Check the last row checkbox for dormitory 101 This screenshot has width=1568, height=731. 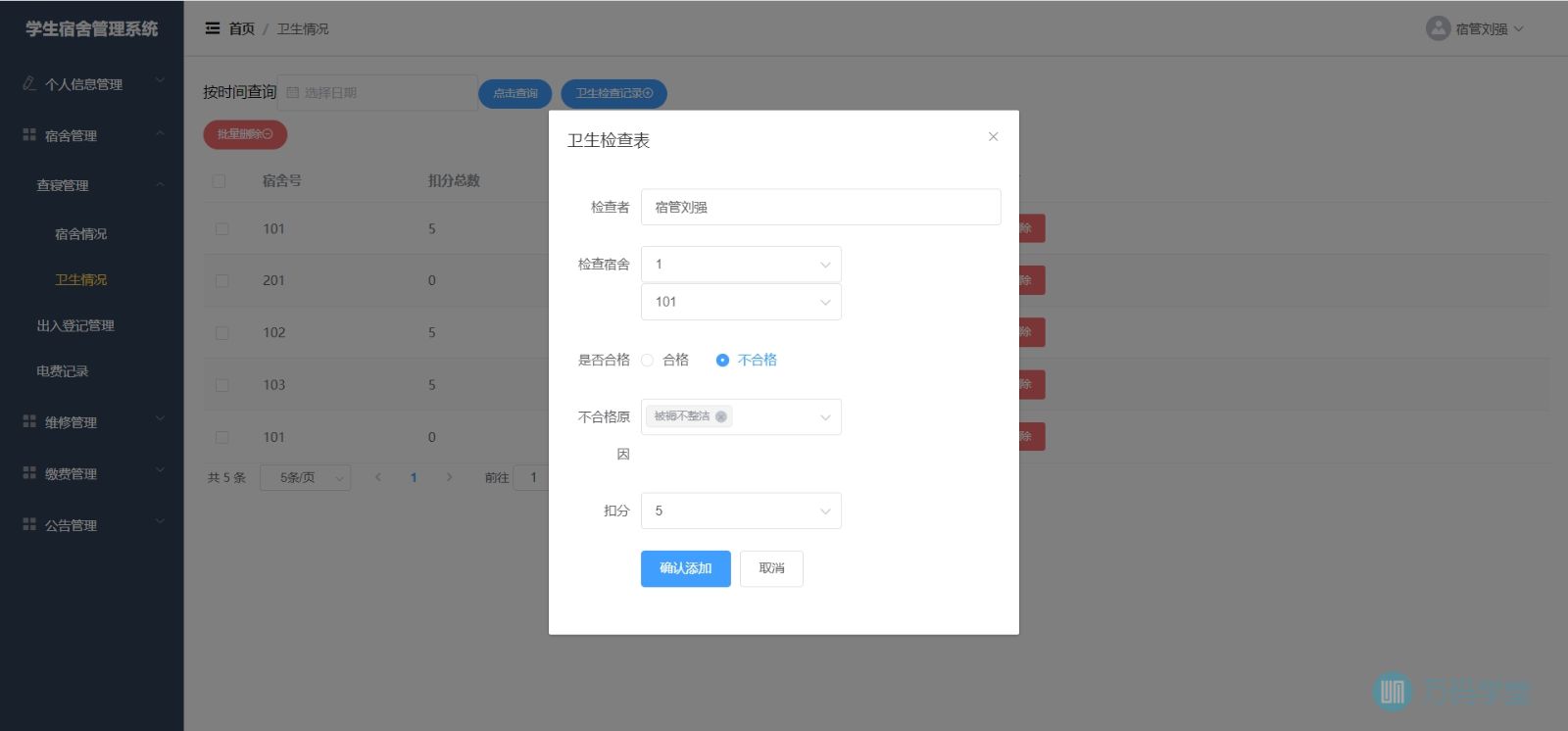(221, 437)
